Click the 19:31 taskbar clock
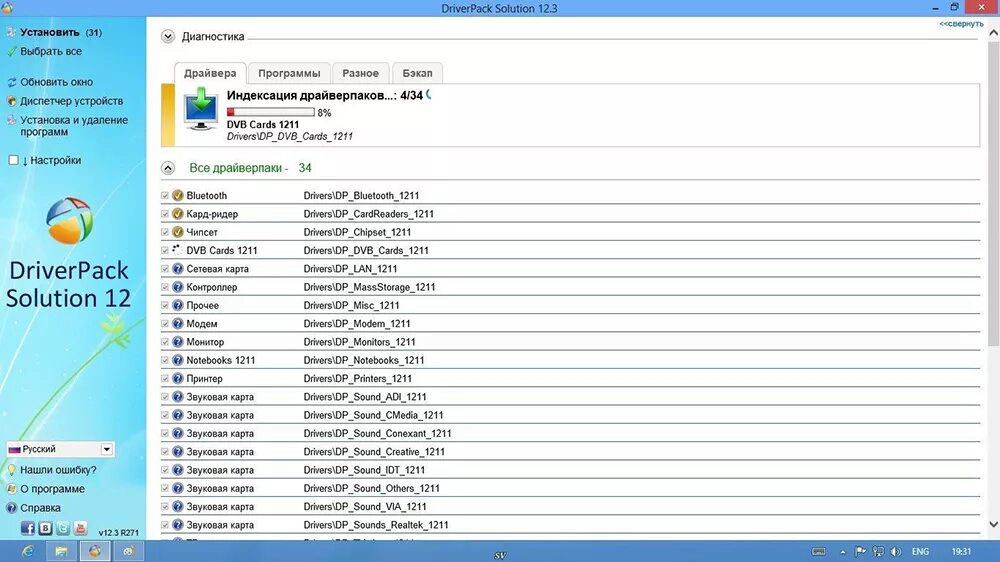The height and width of the screenshot is (562, 1000). click(961, 551)
